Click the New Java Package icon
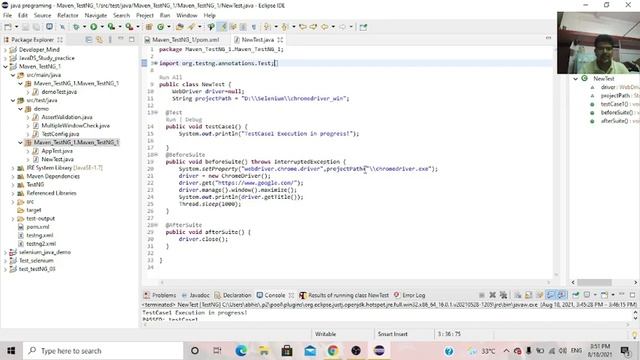640x360 pixels. pos(149,27)
